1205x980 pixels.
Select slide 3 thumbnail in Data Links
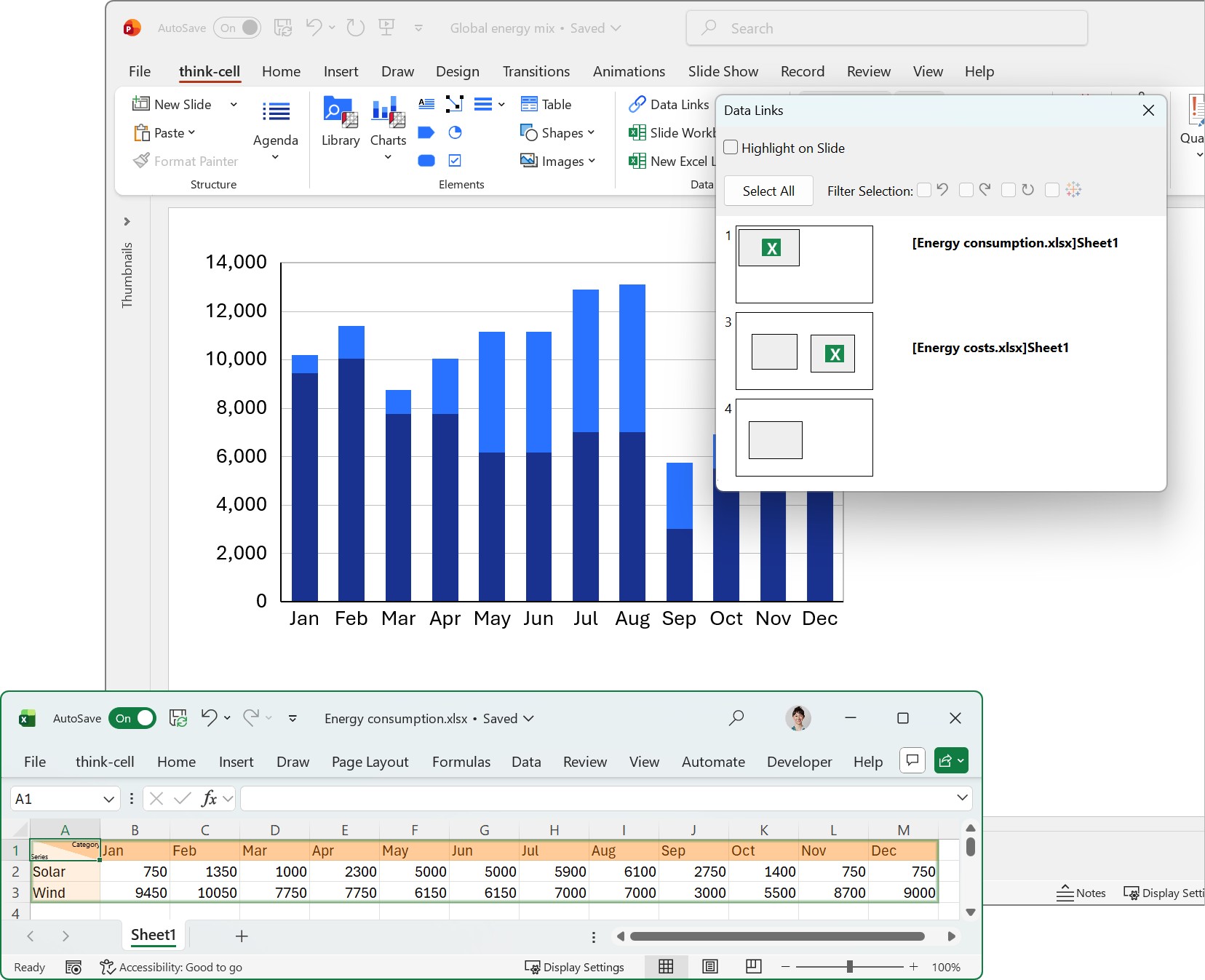coord(804,351)
